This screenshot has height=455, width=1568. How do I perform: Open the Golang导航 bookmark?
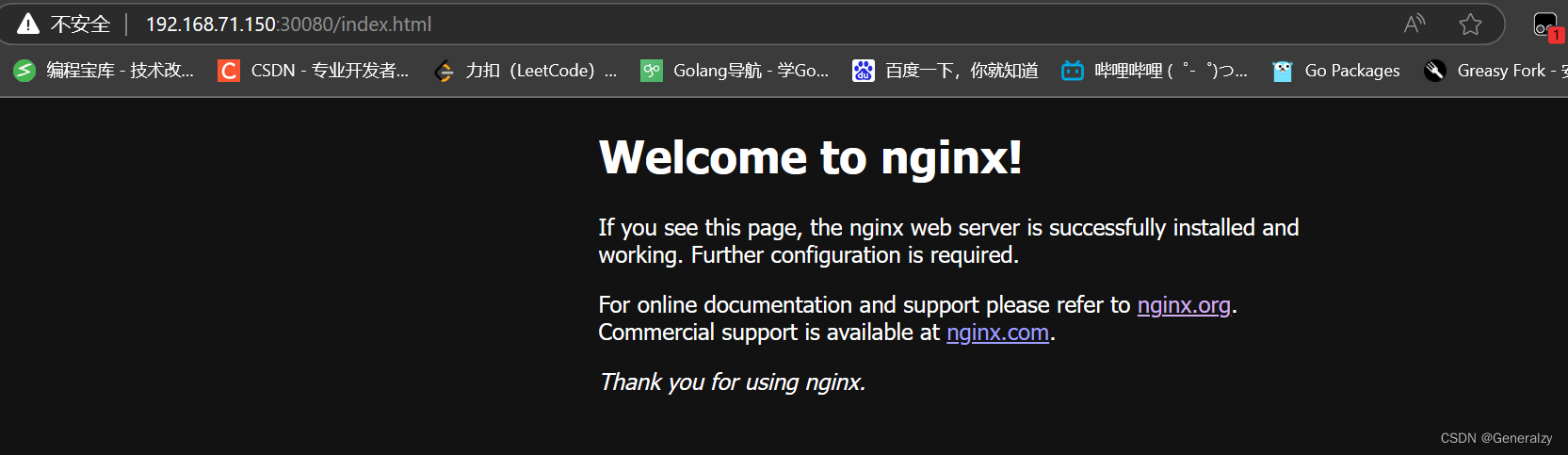(735, 71)
